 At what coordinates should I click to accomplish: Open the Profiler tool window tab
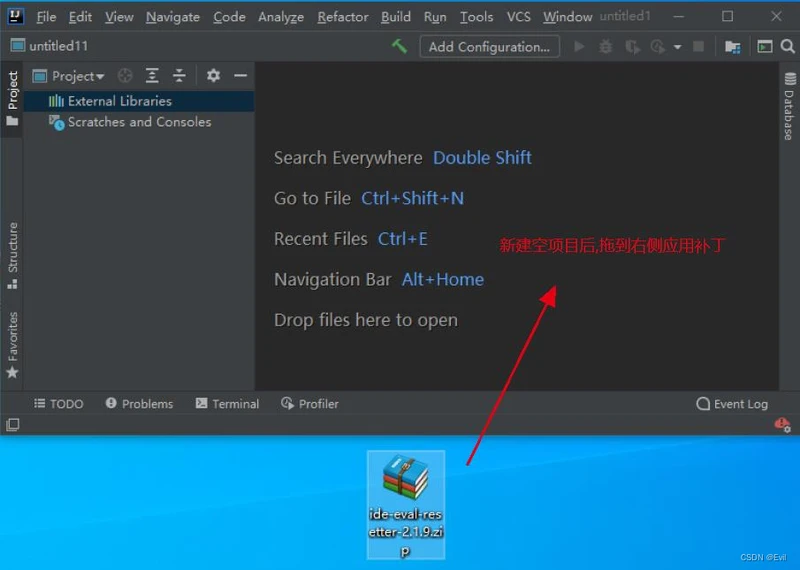coord(310,404)
